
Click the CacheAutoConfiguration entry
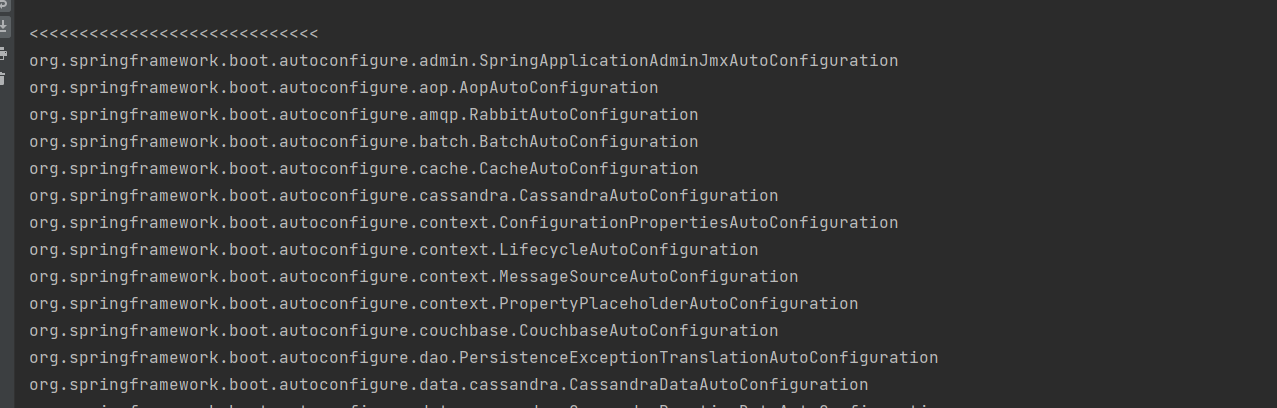[x=364, y=169]
